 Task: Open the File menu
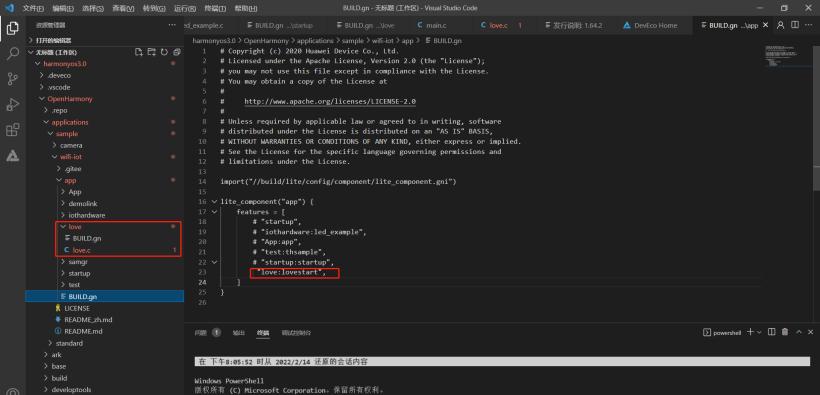[x=33, y=8]
